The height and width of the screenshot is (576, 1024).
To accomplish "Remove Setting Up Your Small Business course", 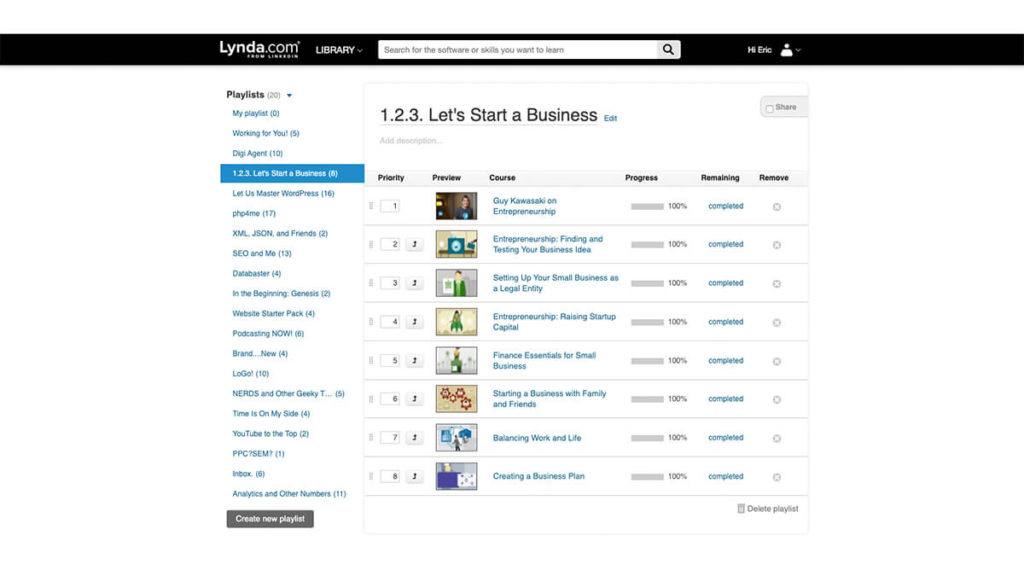I will point(777,284).
